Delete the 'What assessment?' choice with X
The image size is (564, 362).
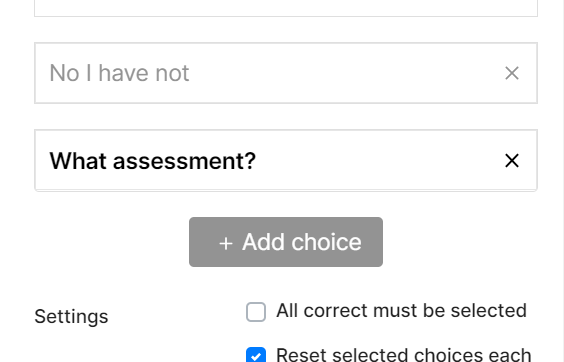[x=511, y=160]
